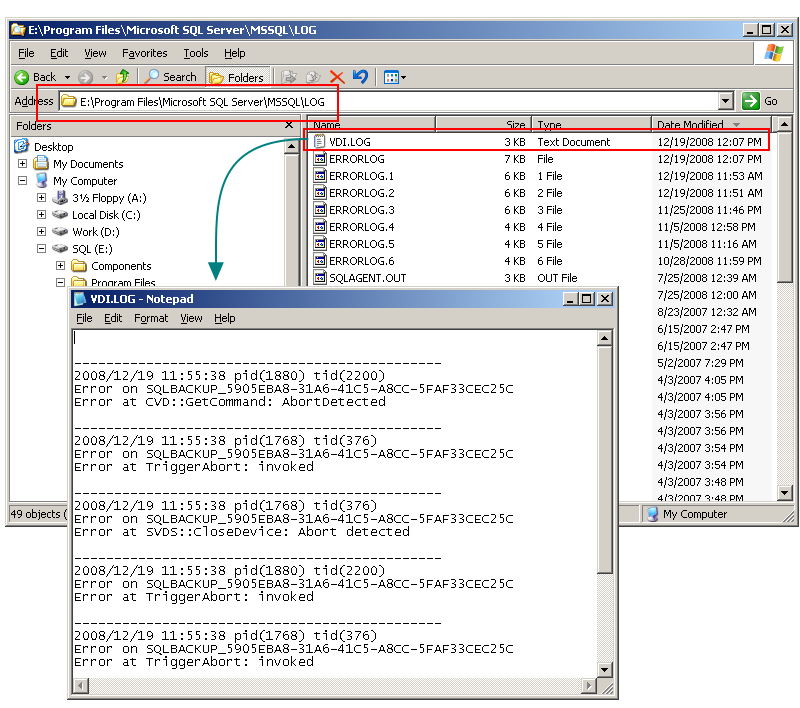Sort files by Date Modified column

690,125
